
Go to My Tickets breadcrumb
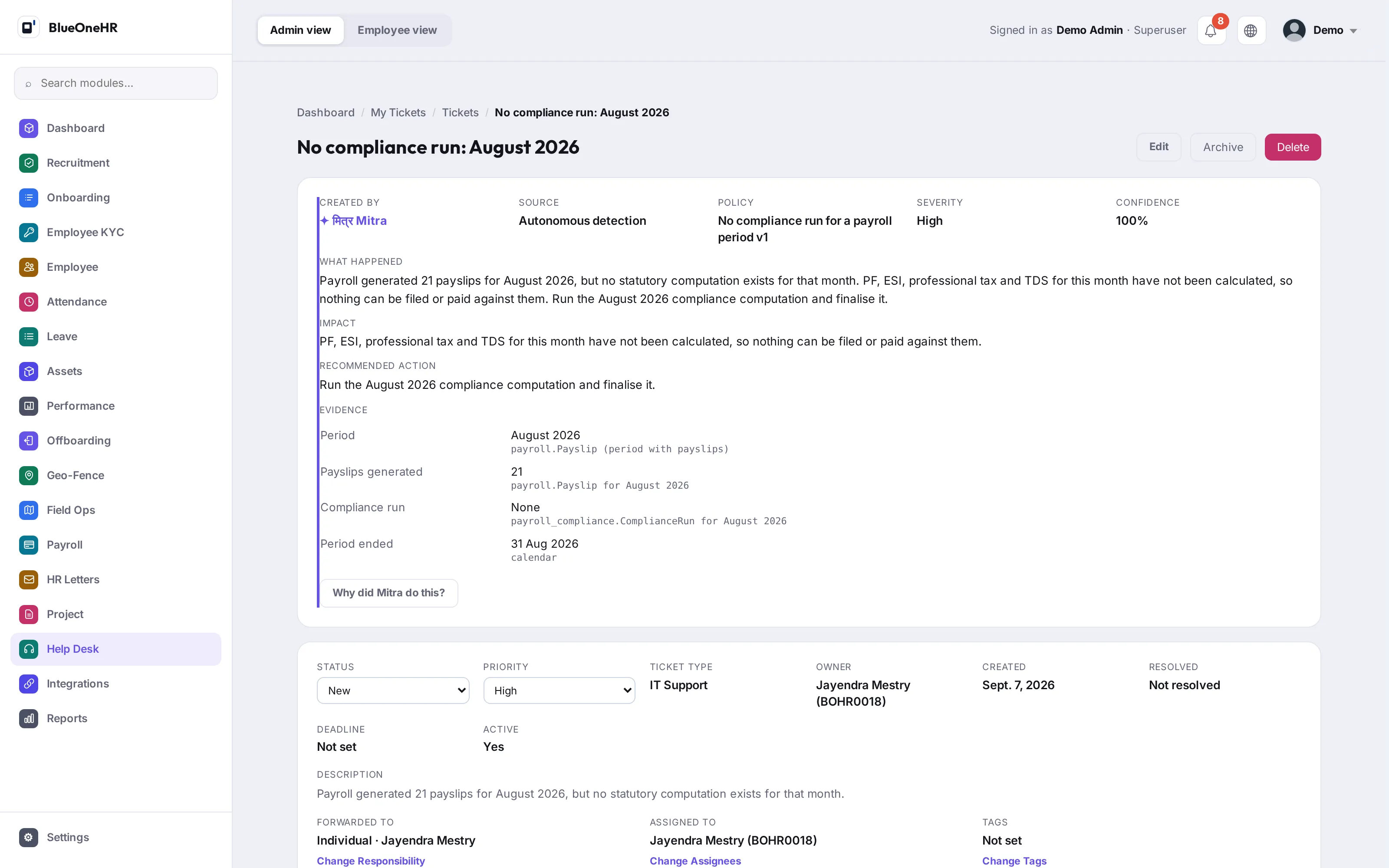coord(398,112)
